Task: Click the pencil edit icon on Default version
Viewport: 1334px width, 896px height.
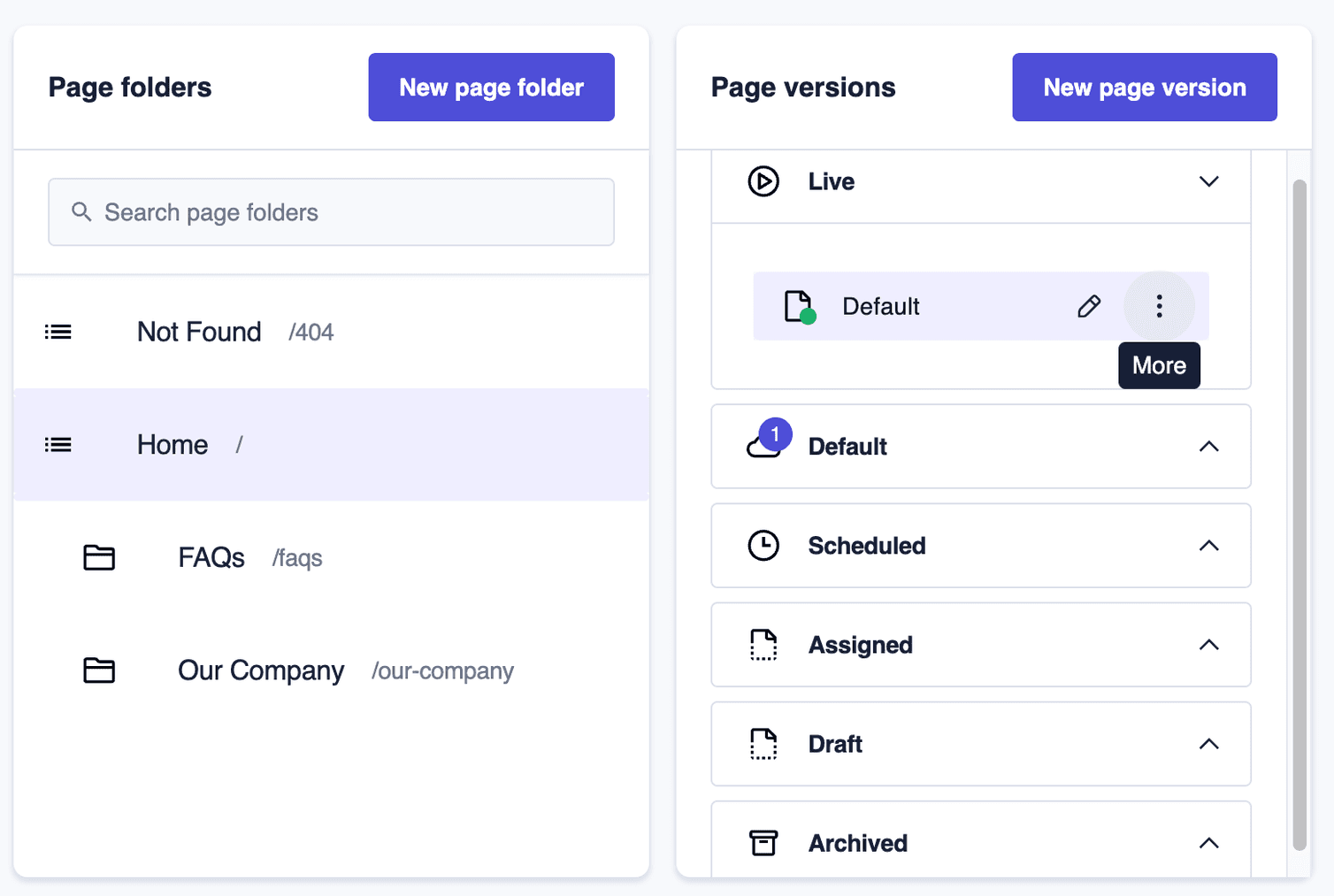Action: 1089,306
